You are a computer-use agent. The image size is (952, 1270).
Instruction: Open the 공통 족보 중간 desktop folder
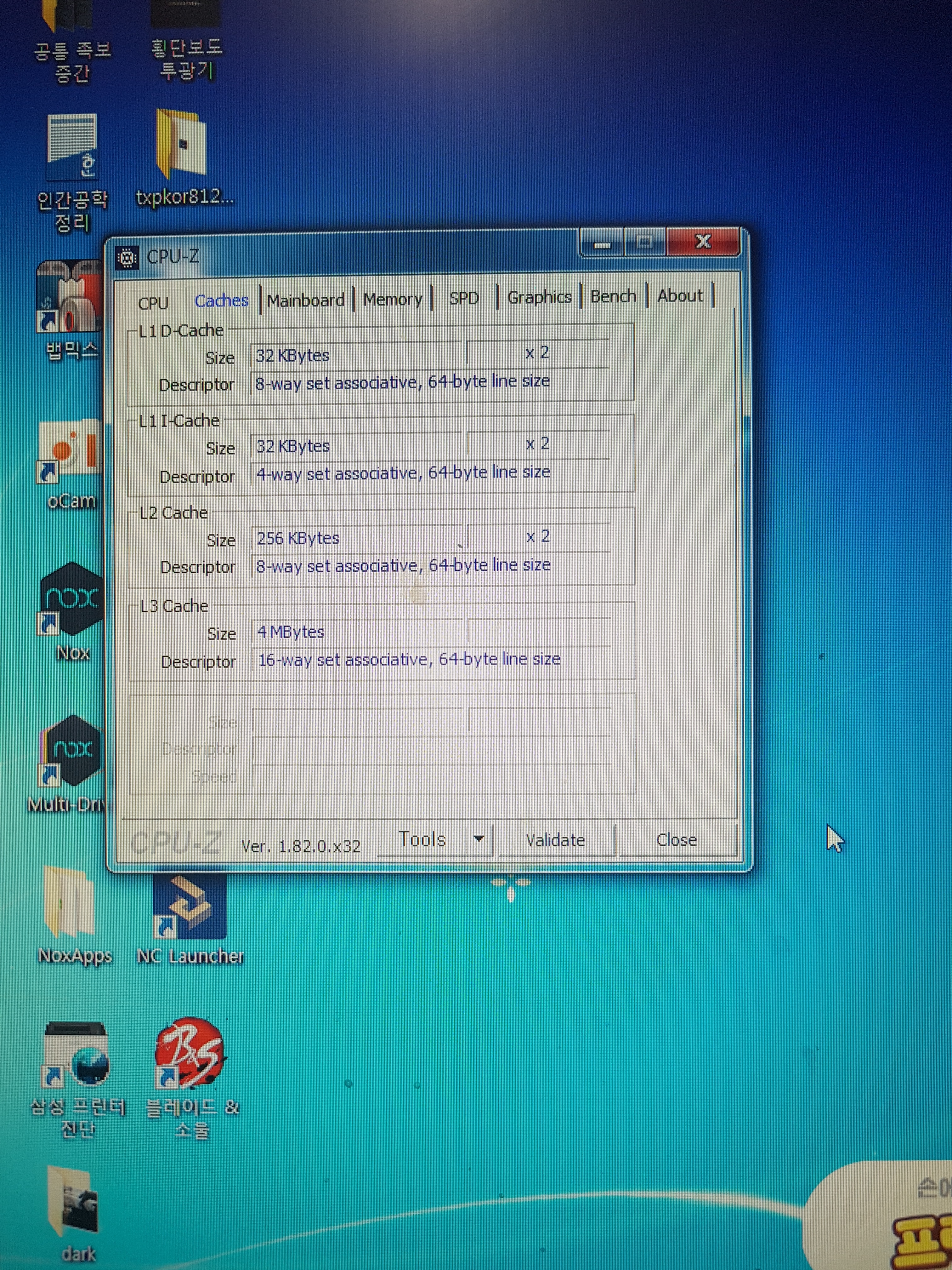(72, 42)
